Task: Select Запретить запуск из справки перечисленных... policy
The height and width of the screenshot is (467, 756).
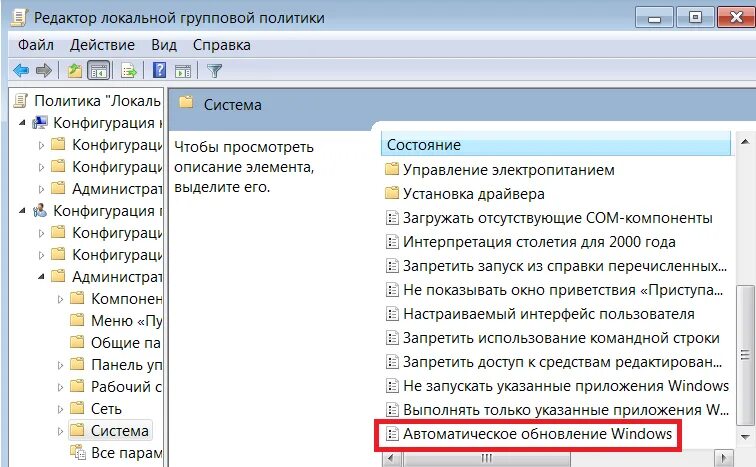Action: 557,266
